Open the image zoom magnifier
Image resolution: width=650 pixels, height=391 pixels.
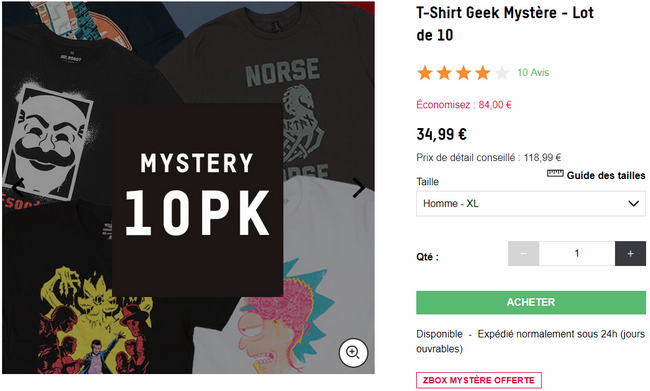pos(353,353)
